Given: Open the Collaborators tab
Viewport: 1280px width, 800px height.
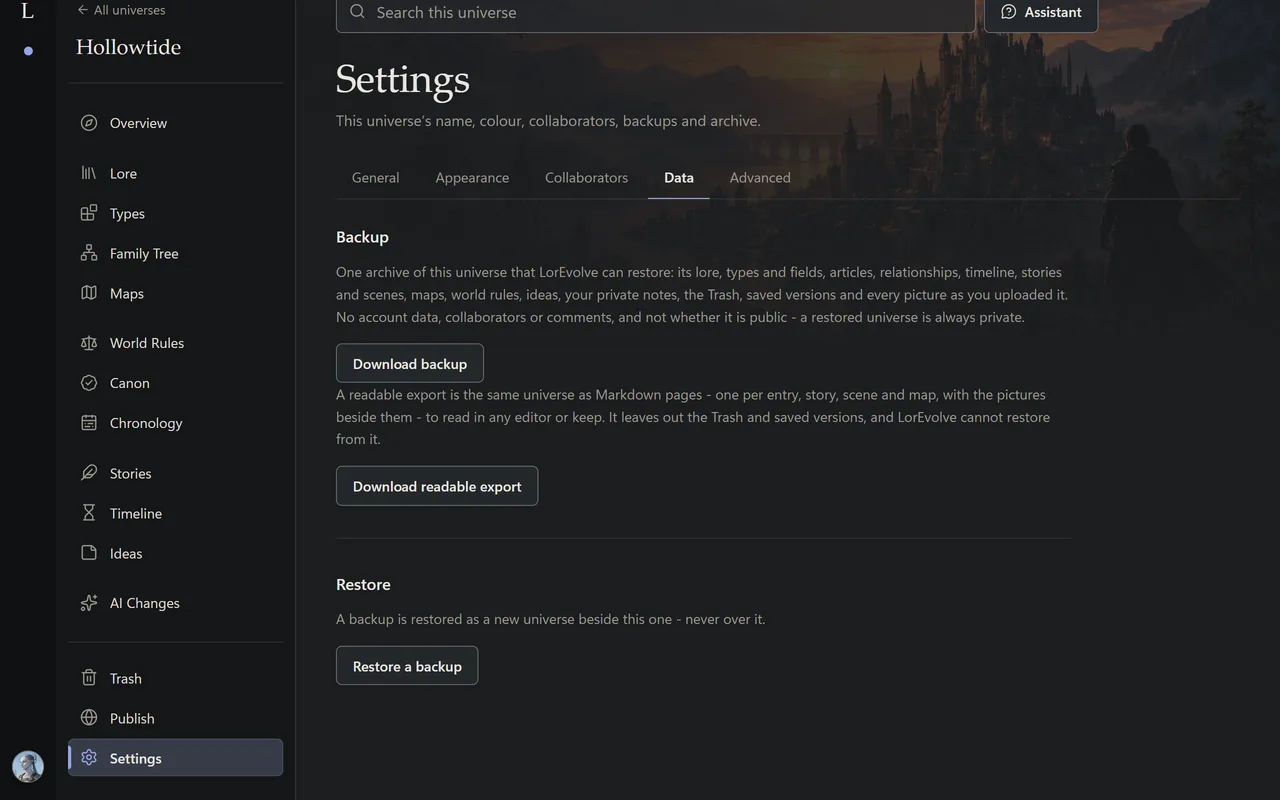Looking at the screenshot, I should coord(586,178).
